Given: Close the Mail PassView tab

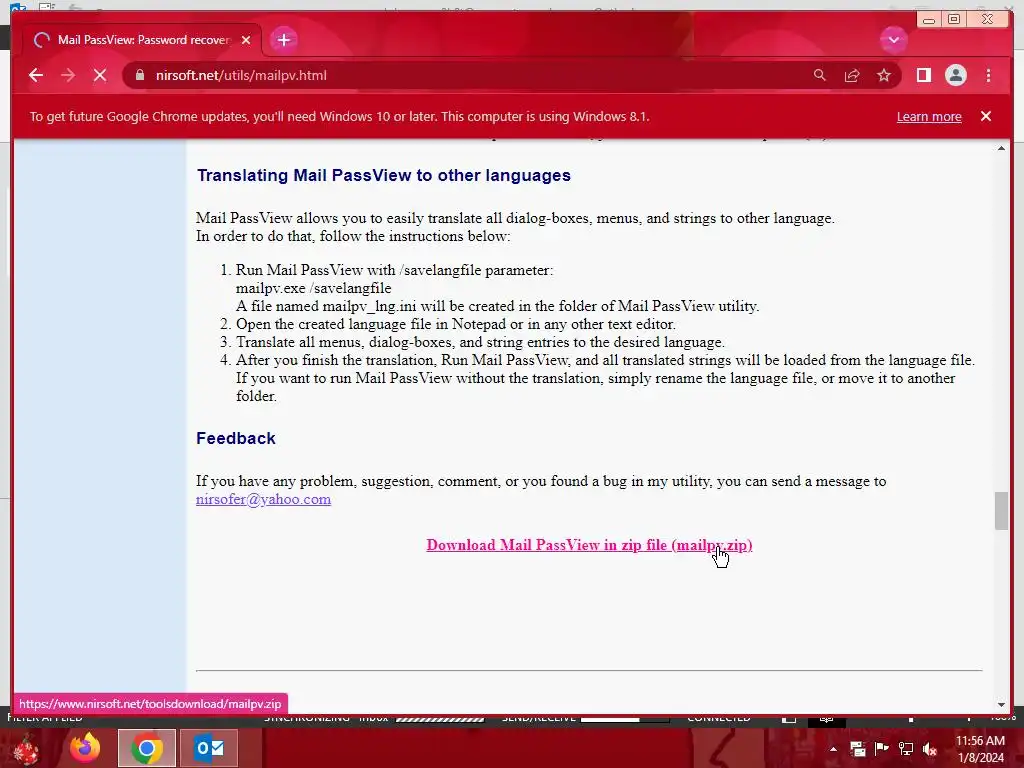Looking at the screenshot, I should [246, 40].
